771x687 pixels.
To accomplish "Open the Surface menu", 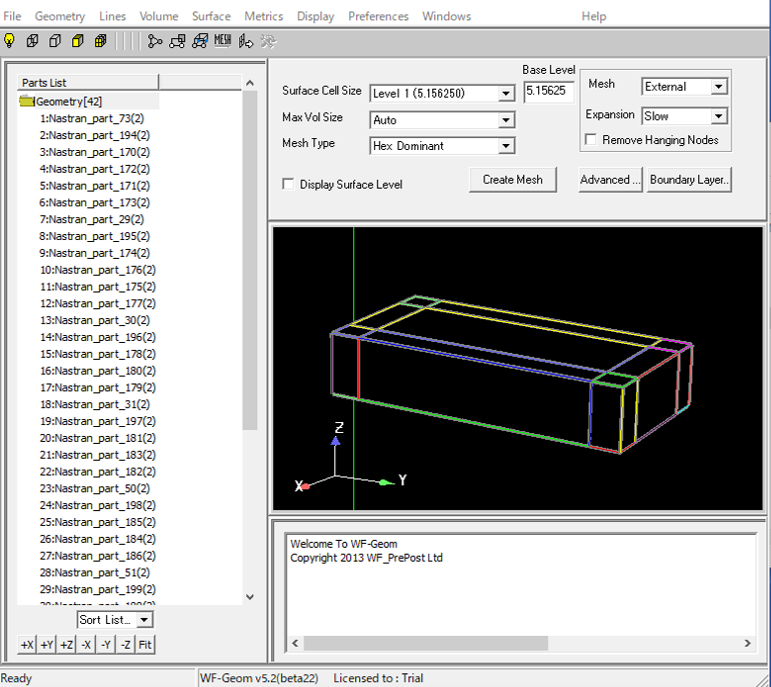I will [x=211, y=16].
